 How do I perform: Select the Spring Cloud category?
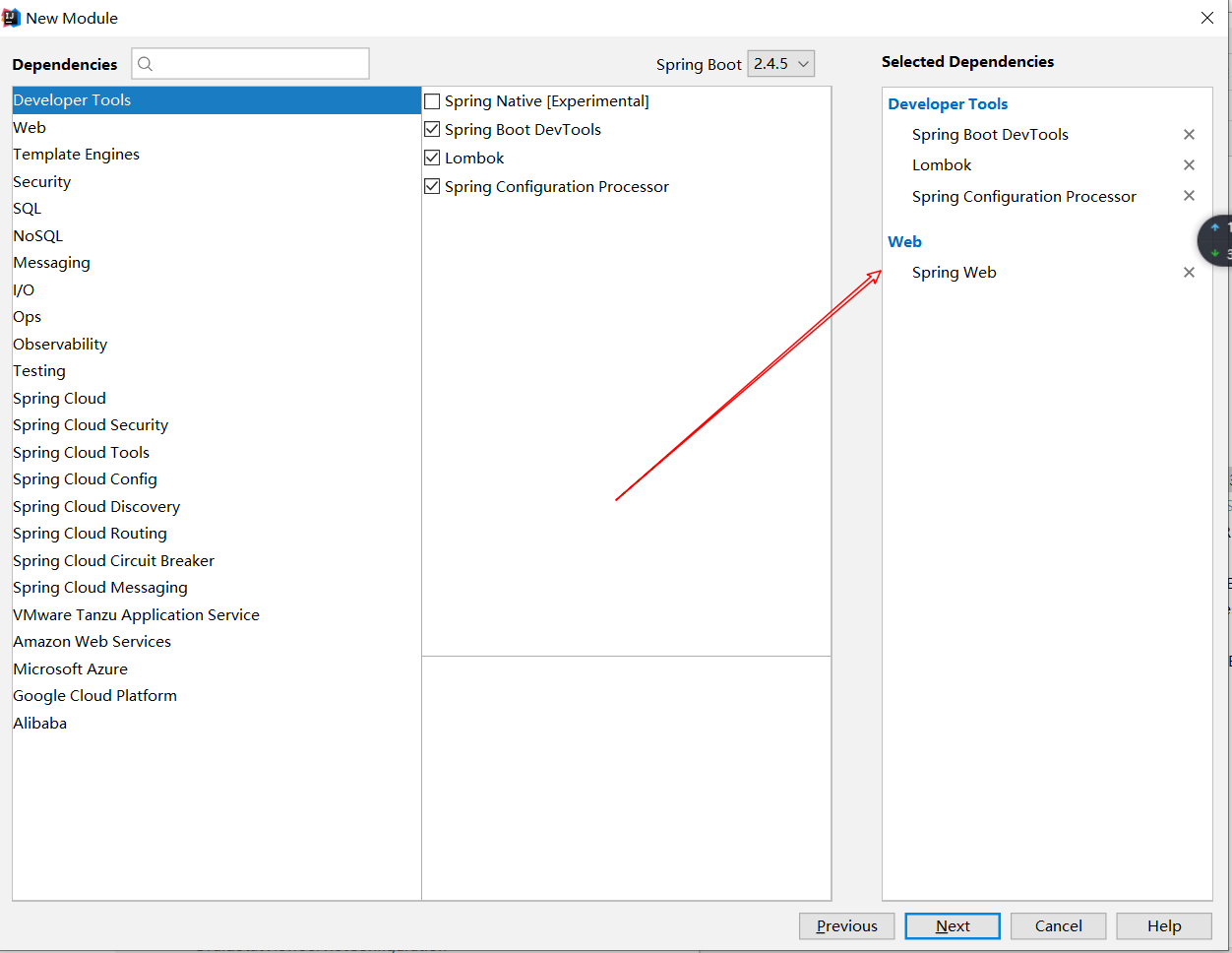click(216, 399)
